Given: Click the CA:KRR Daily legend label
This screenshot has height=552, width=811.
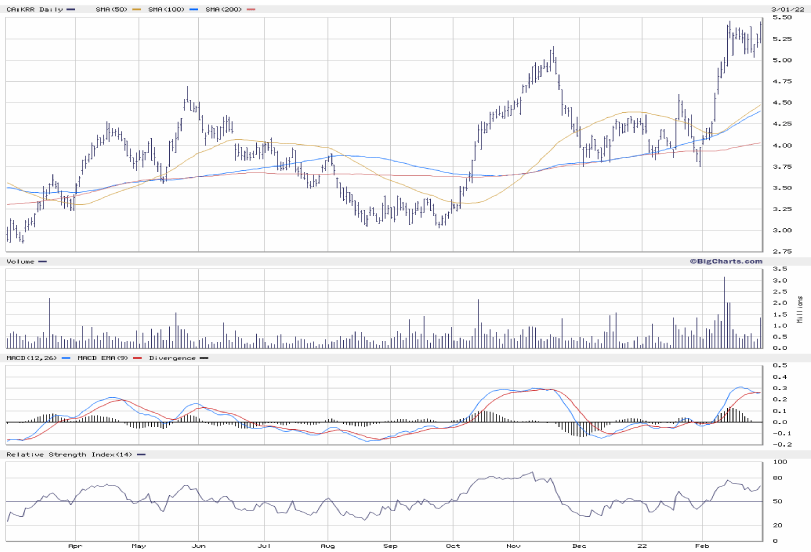Looking at the screenshot, I should (x=28, y=9).
